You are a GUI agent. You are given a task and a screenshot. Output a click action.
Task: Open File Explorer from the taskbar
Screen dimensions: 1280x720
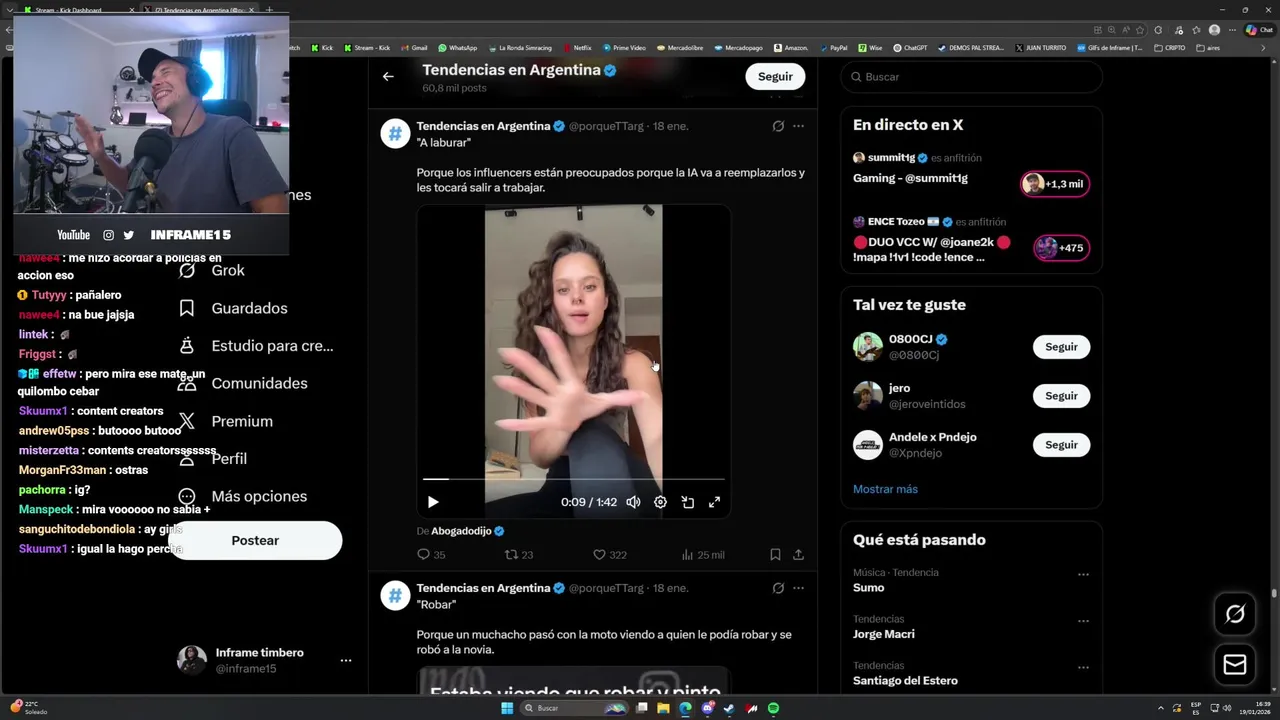(x=663, y=708)
